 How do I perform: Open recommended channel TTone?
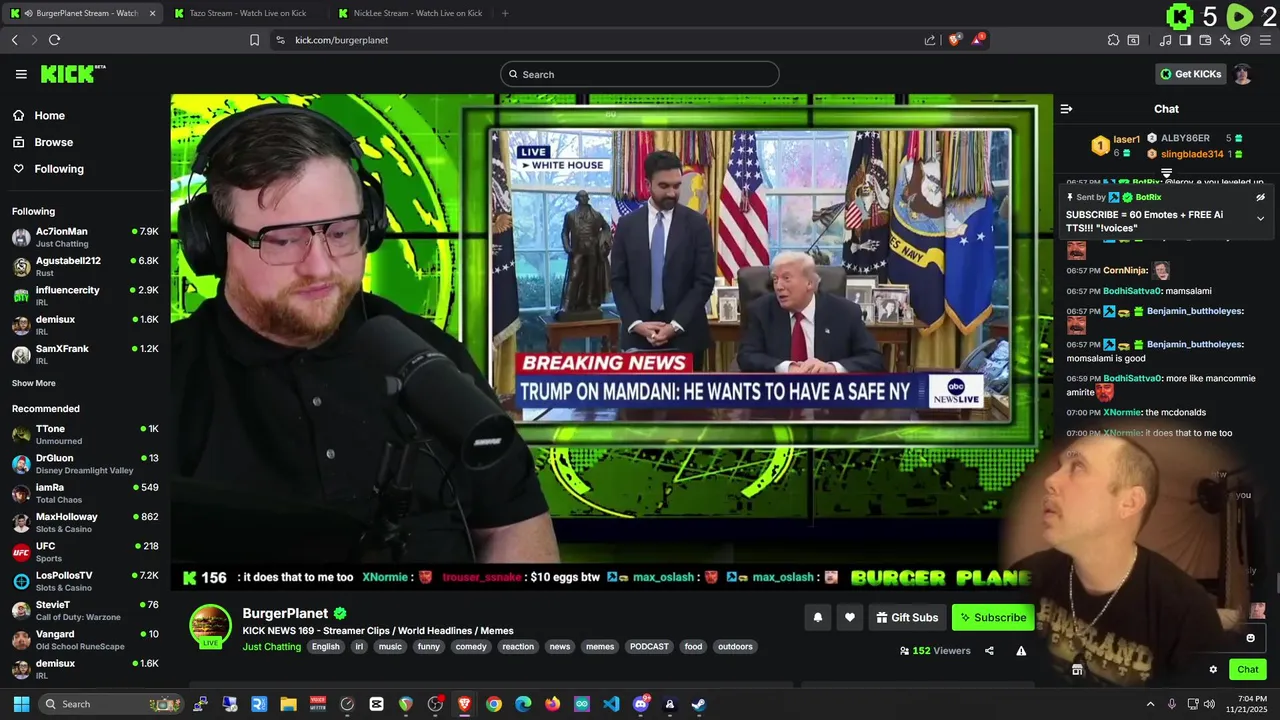tap(85, 434)
